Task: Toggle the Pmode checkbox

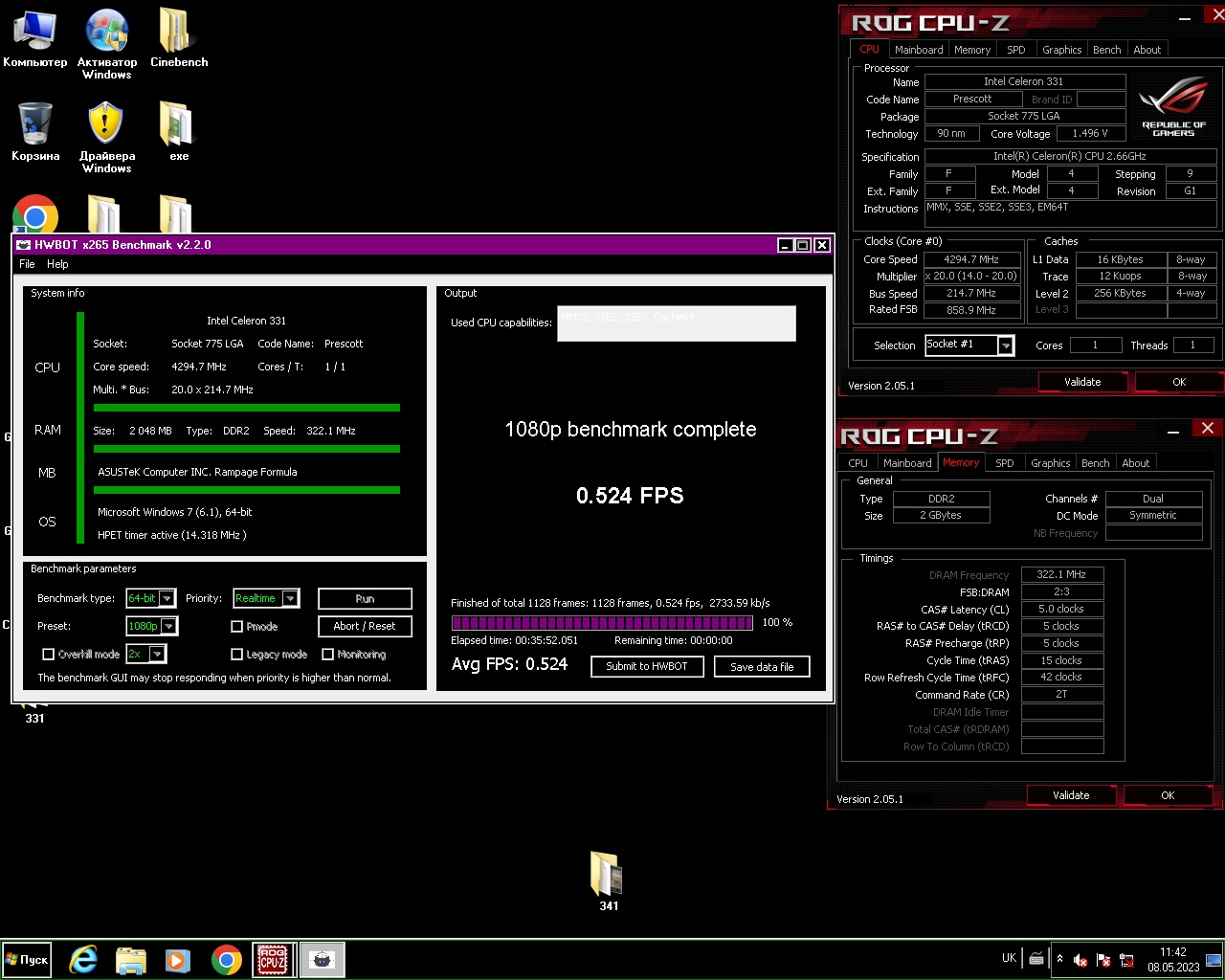Action: (x=236, y=626)
